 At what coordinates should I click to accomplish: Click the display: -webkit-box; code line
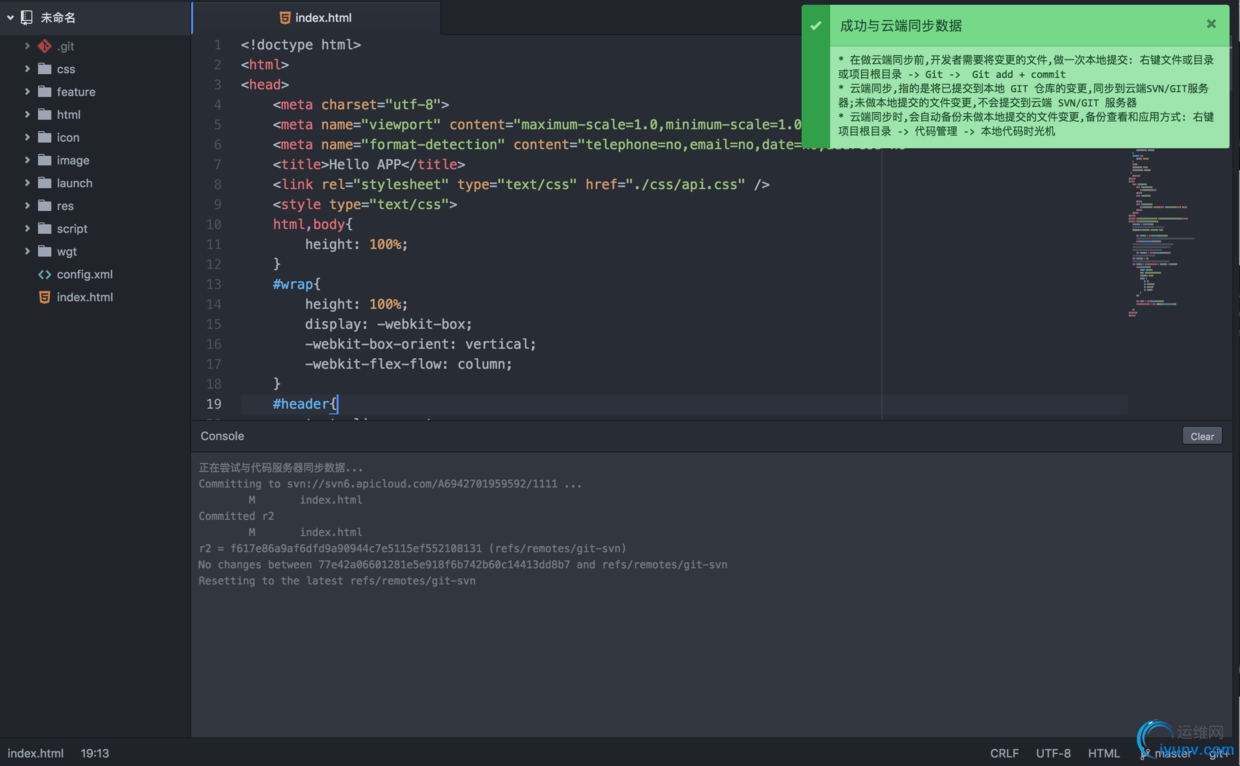click(388, 324)
